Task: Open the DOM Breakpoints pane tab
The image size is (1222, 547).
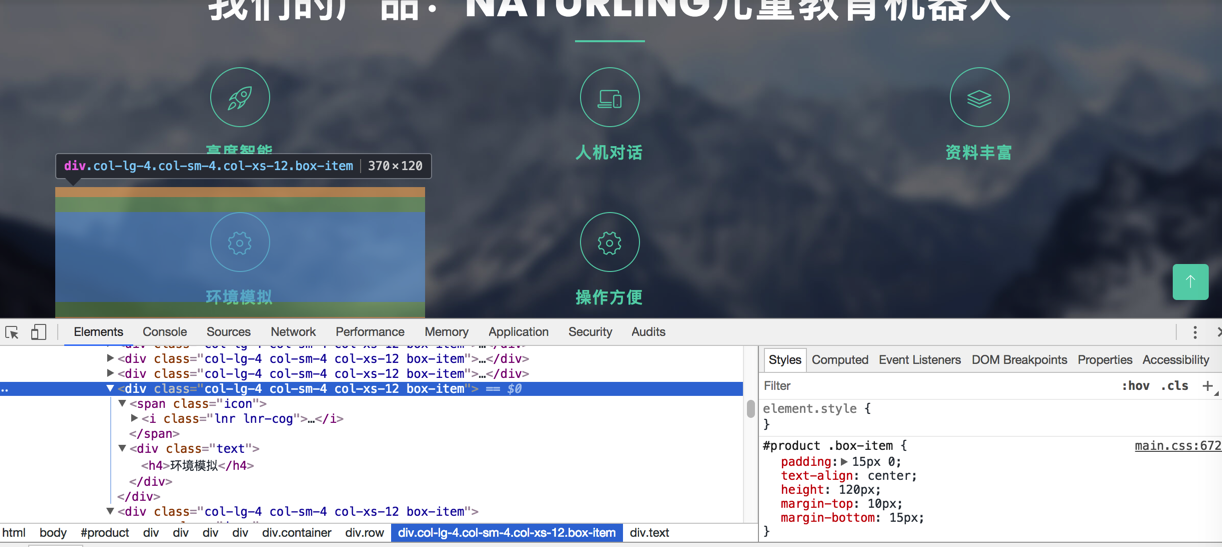Action: click(x=1019, y=360)
